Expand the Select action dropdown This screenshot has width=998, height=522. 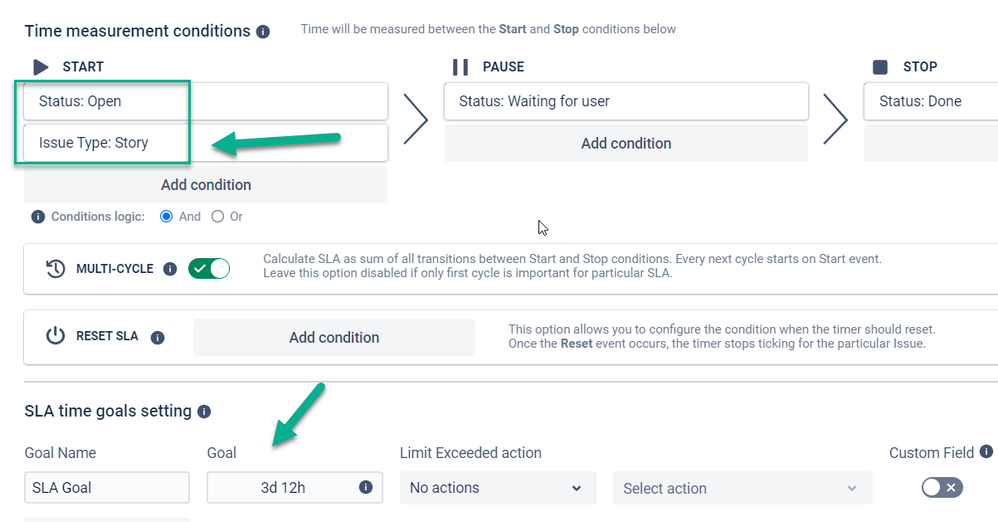pyautogui.click(x=740, y=488)
